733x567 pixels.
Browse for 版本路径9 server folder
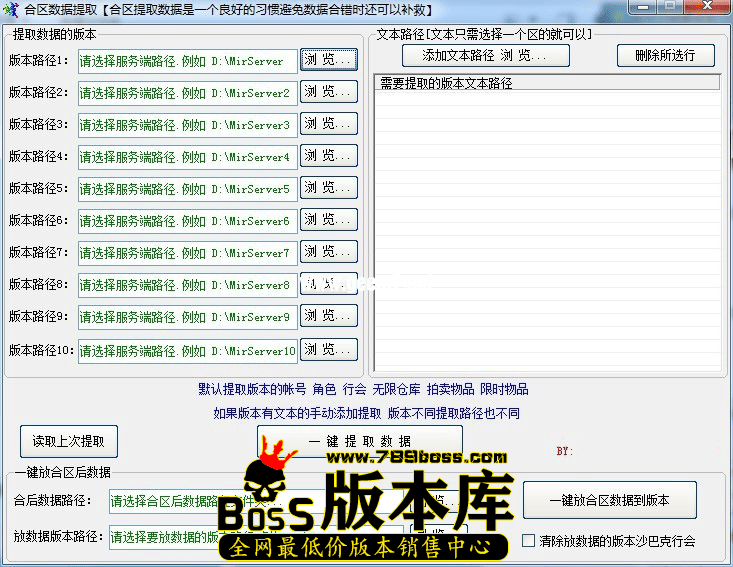(329, 316)
